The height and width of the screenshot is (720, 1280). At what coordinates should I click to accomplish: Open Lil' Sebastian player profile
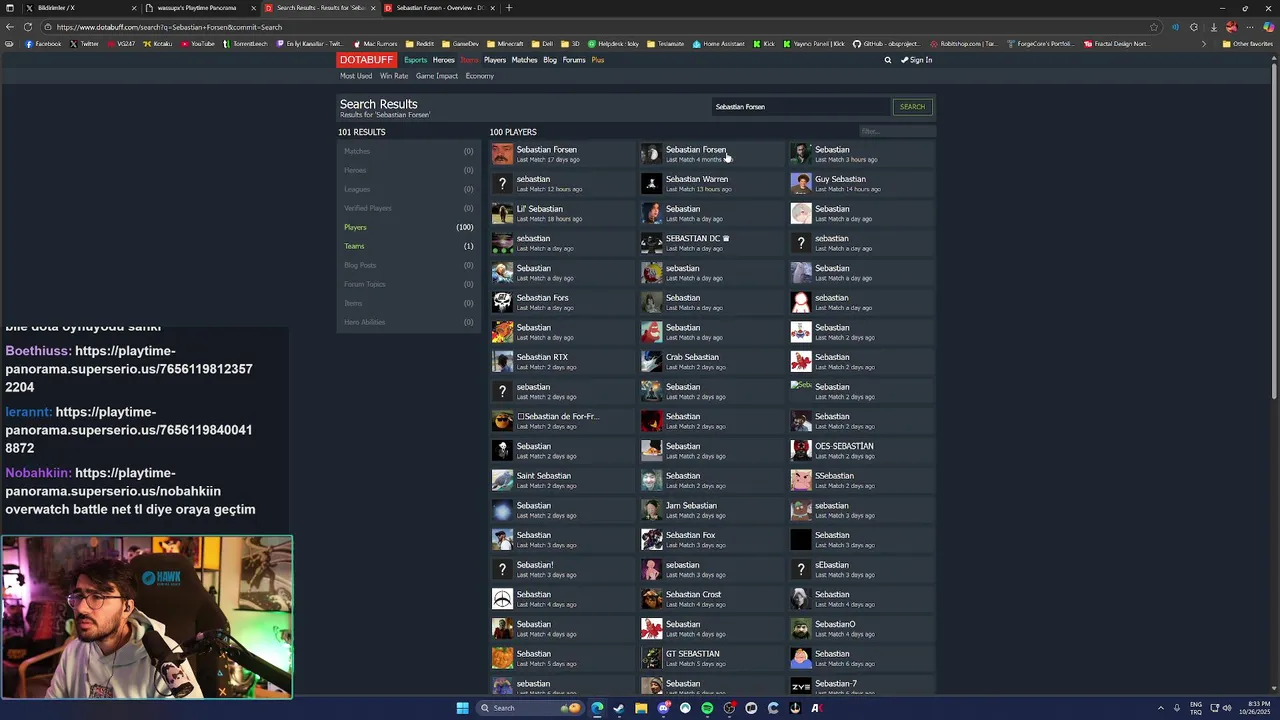(x=539, y=209)
